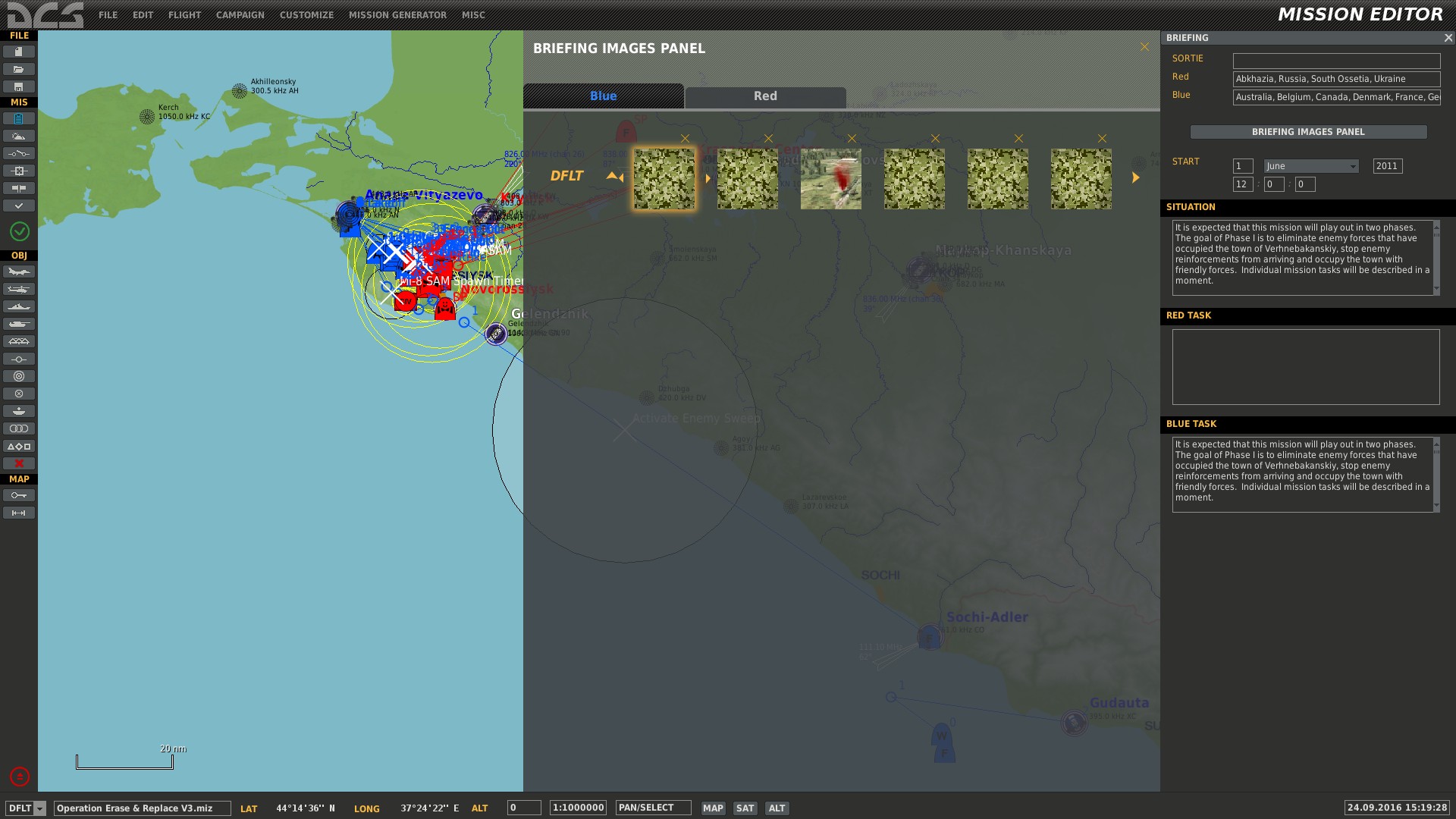Click the scrollbar of the SITUATION text box

[x=1436, y=258]
